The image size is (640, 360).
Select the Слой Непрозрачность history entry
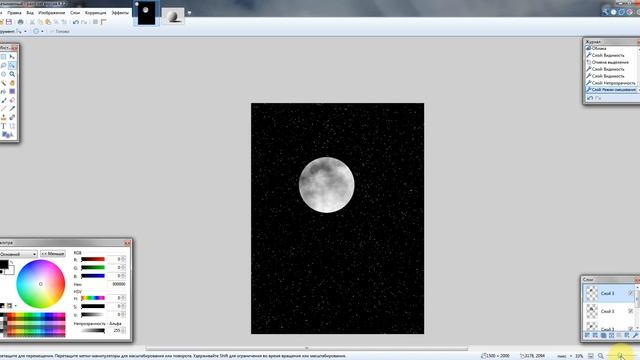pos(611,83)
